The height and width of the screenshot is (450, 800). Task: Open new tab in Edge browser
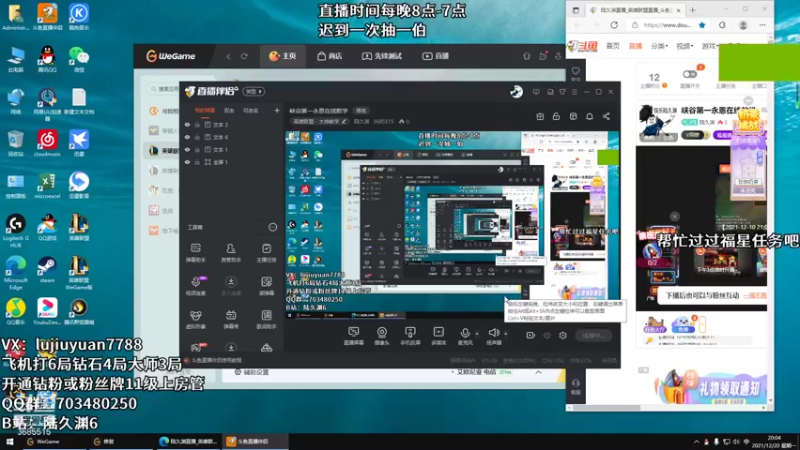692,10
